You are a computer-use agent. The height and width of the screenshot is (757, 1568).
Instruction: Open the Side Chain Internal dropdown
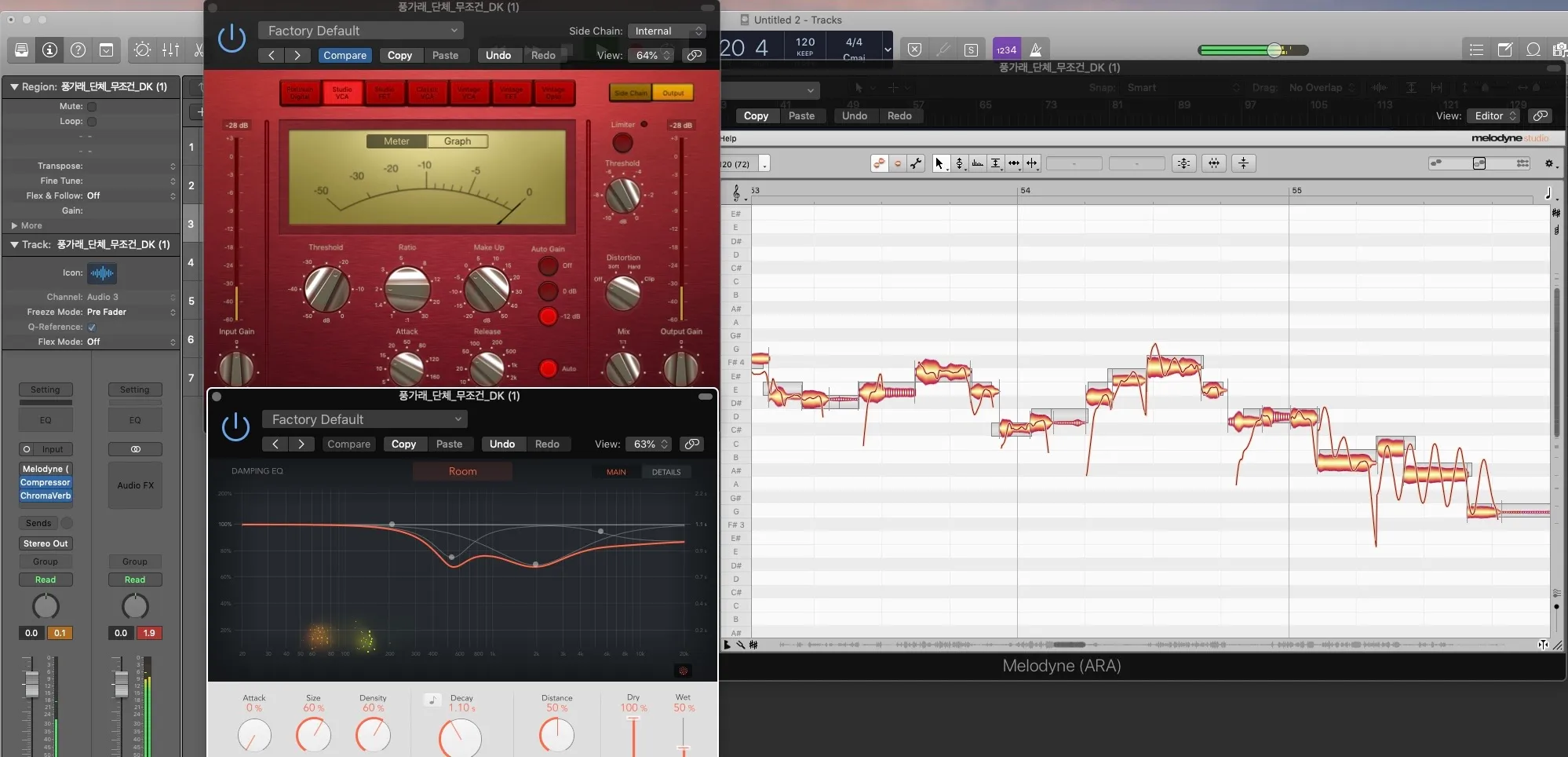(667, 31)
